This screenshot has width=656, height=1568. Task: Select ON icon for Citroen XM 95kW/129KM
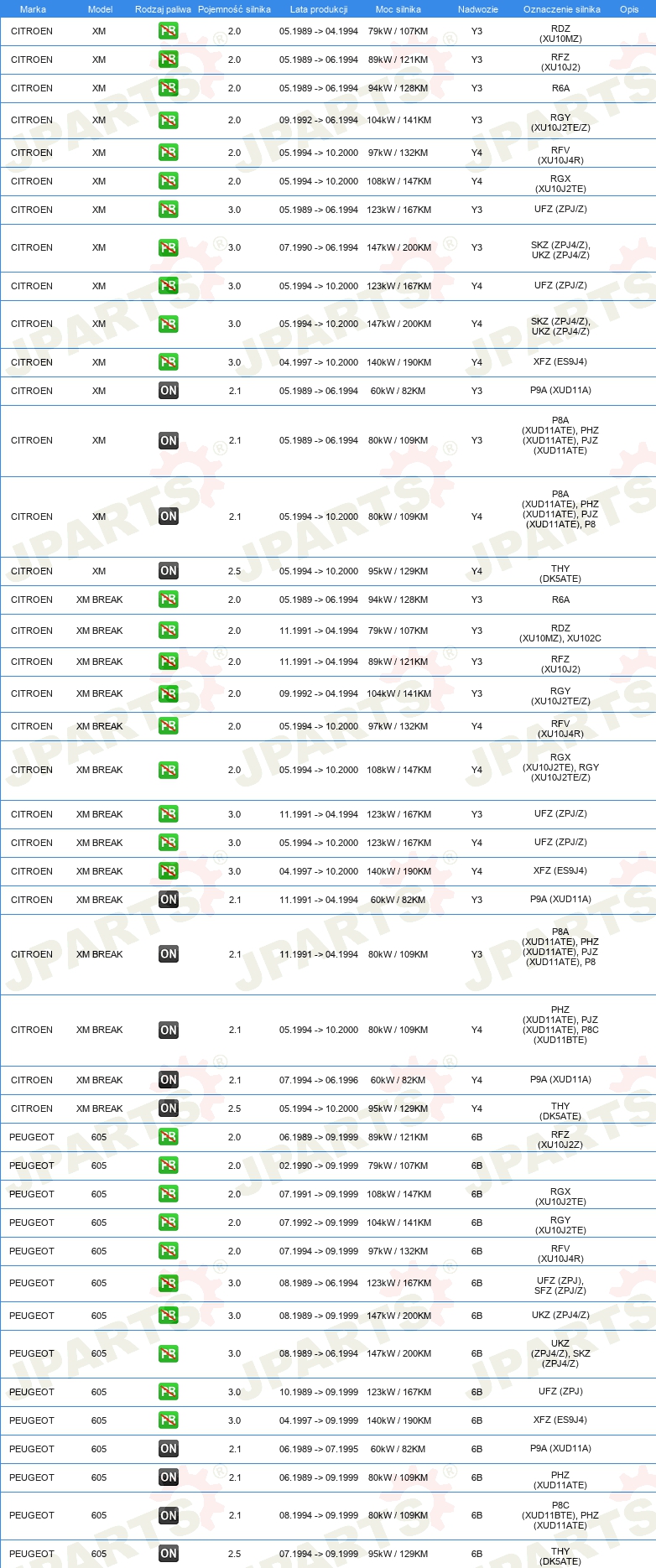tap(169, 571)
